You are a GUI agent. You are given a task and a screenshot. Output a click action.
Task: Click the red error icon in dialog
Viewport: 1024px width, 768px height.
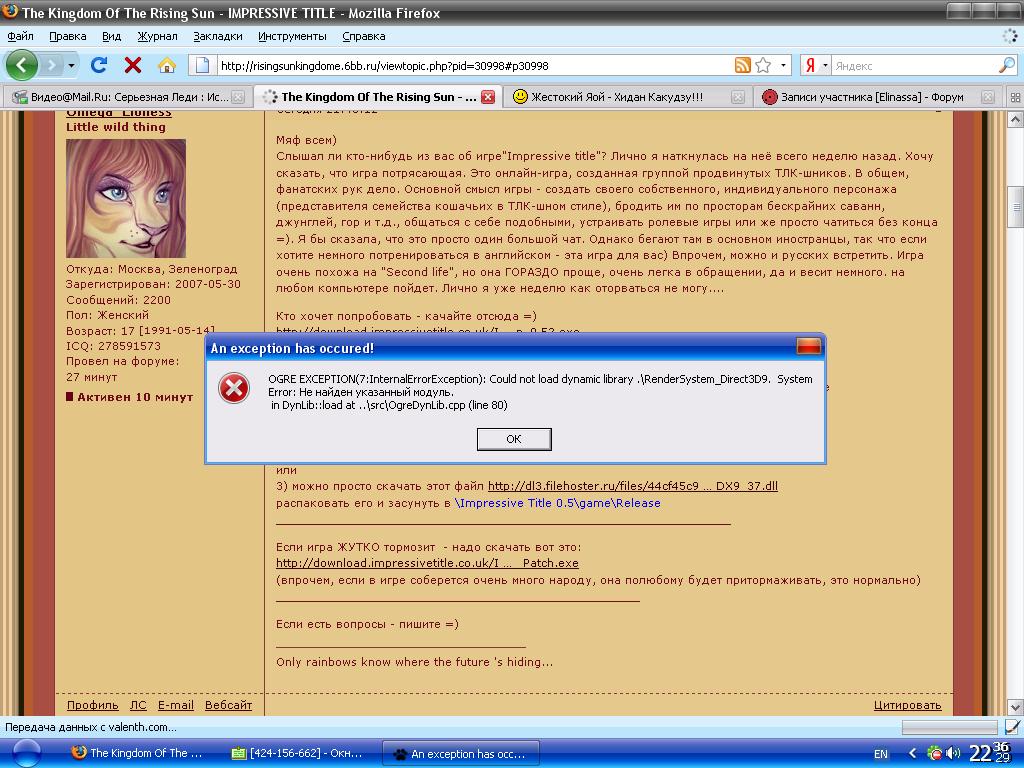[234, 388]
